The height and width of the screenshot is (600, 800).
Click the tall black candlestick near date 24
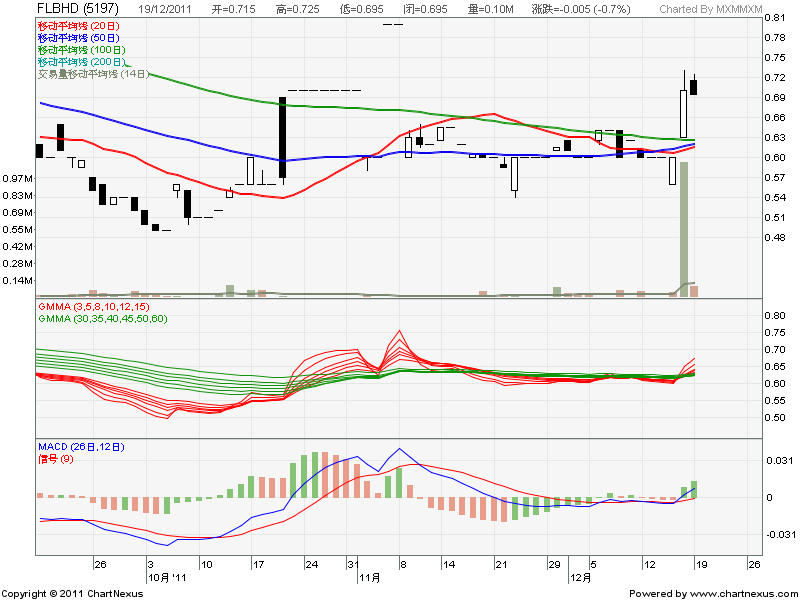pos(283,137)
